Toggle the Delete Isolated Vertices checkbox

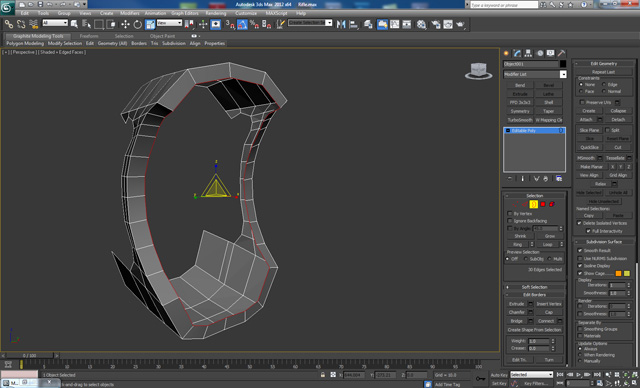point(579,223)
